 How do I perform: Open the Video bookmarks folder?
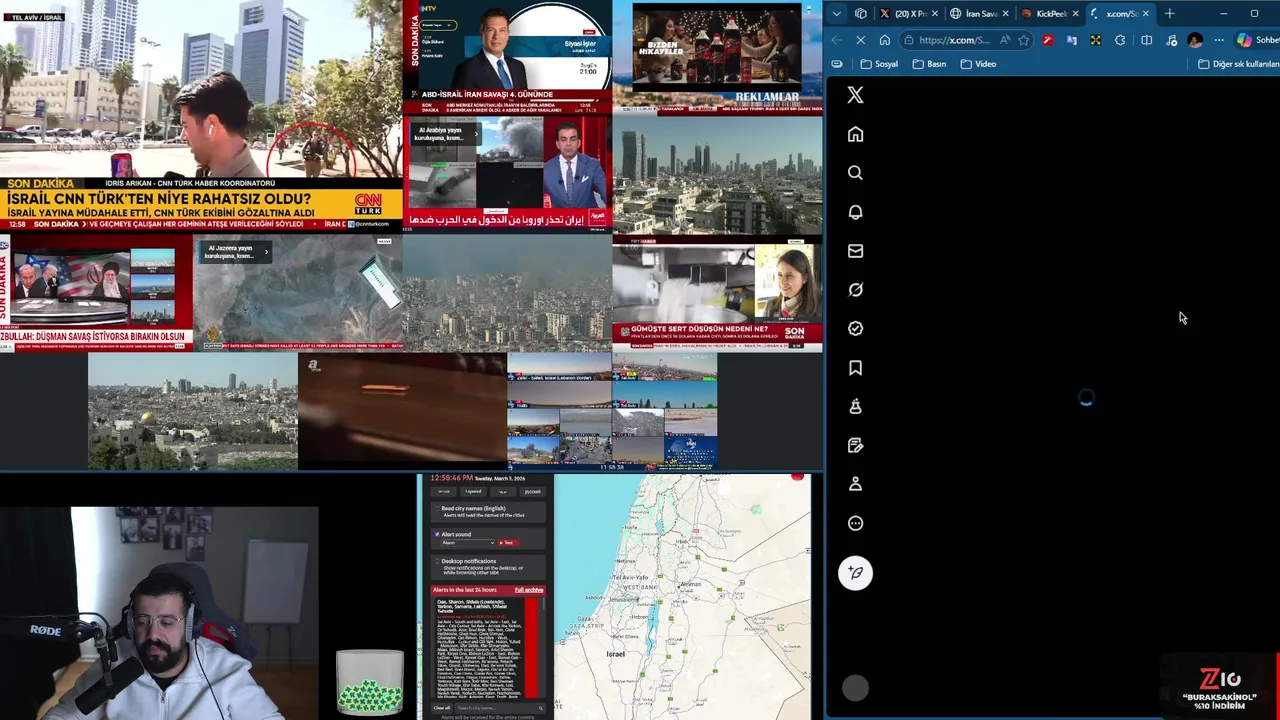pyautogui.click(x=978, y=64)
